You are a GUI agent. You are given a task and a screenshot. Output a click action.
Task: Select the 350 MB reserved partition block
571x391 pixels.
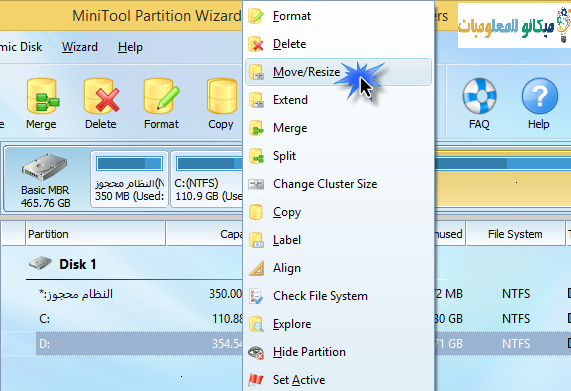click(x=129, y=179)
